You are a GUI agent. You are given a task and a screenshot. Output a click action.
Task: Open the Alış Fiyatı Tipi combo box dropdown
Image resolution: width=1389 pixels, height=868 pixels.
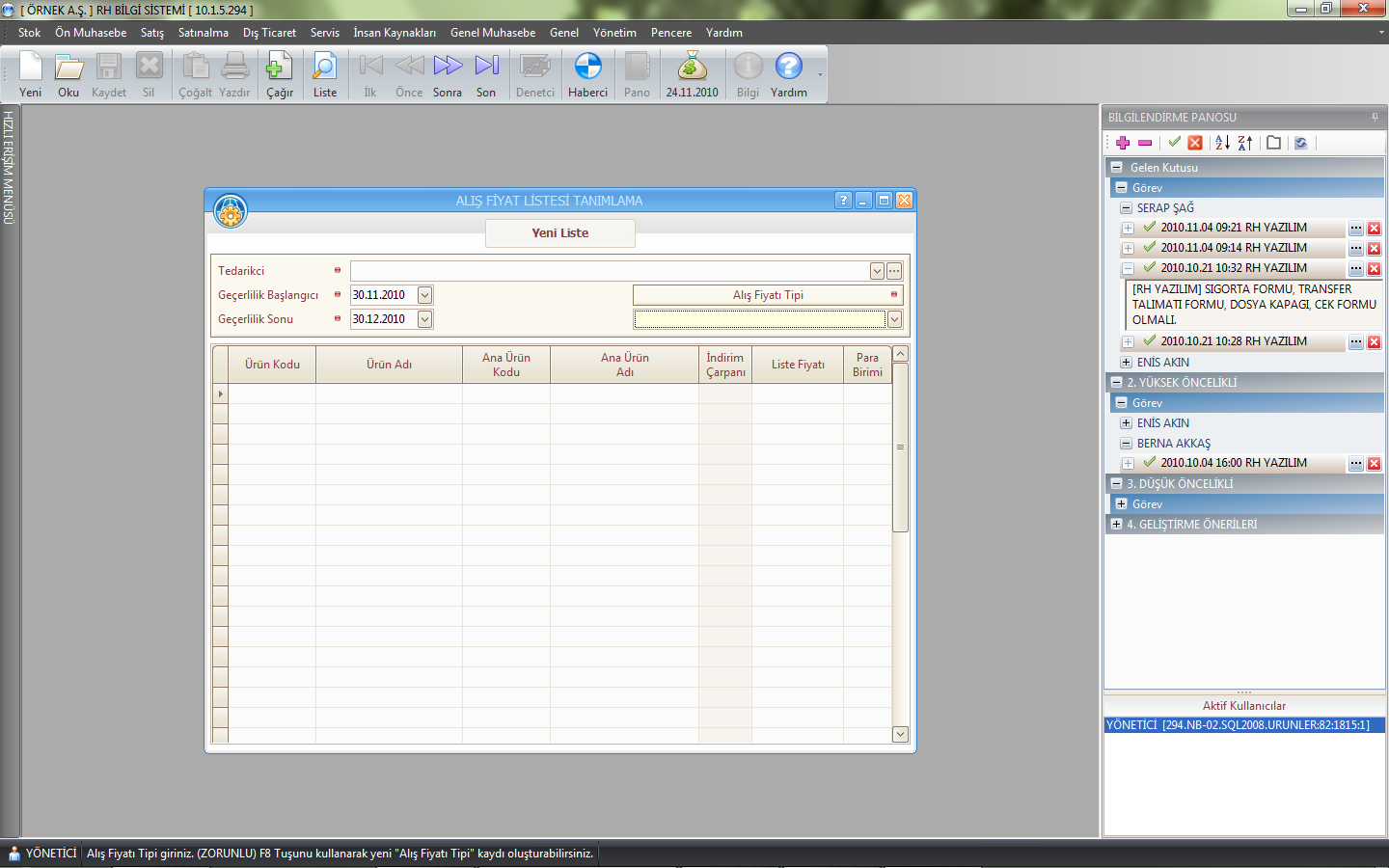tap(894, 319)
